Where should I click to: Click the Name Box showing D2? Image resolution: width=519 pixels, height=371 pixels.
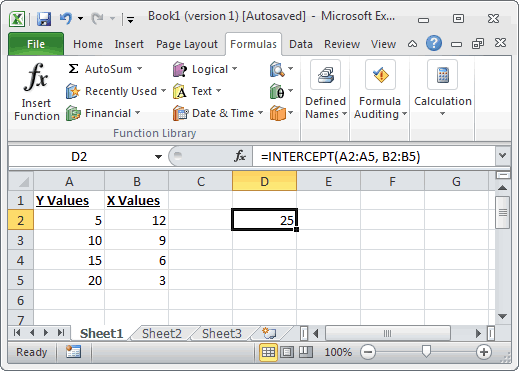click(x=79, y=156)
